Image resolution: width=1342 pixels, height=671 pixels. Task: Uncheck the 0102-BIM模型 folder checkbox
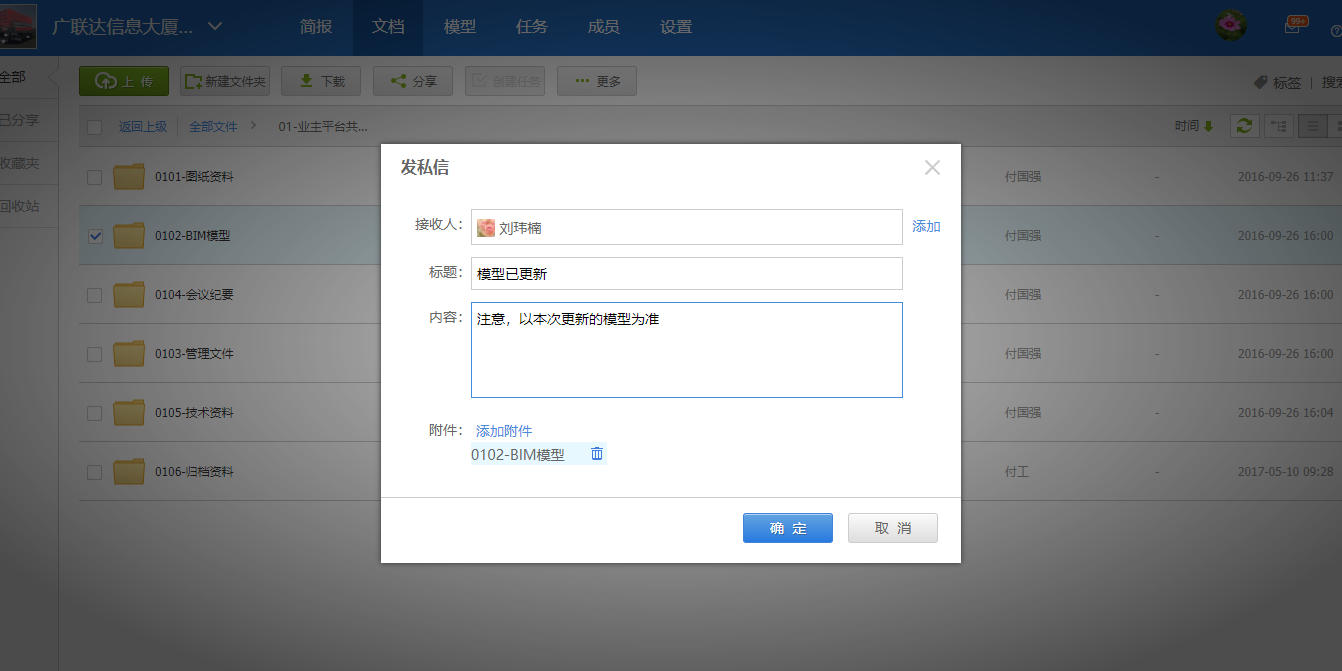click(x=95, y=236)
